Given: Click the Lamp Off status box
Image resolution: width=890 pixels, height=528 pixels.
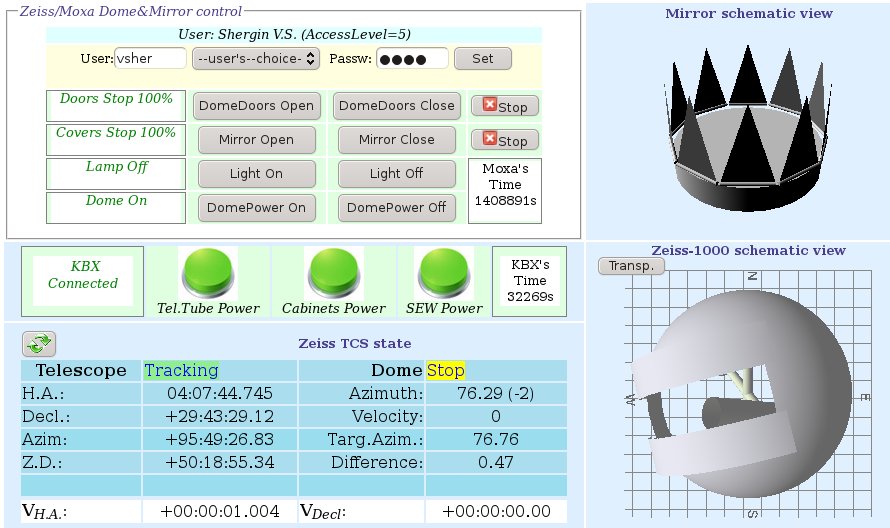Looking at the screenshot, I should tap(116, 174).
